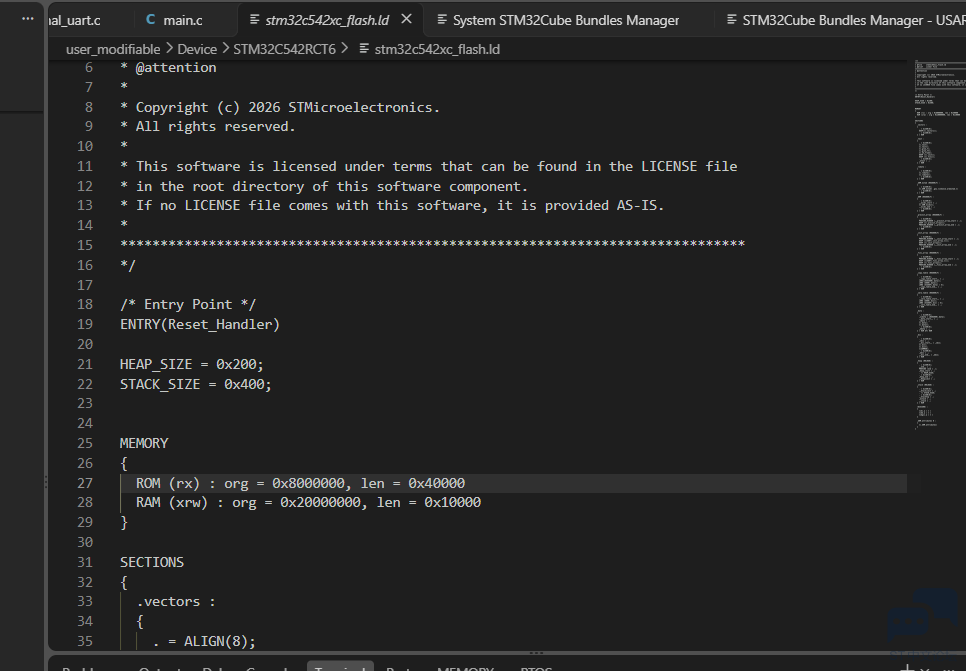
Task: Click the file icon in the breadcrumb
Action: 364,48
